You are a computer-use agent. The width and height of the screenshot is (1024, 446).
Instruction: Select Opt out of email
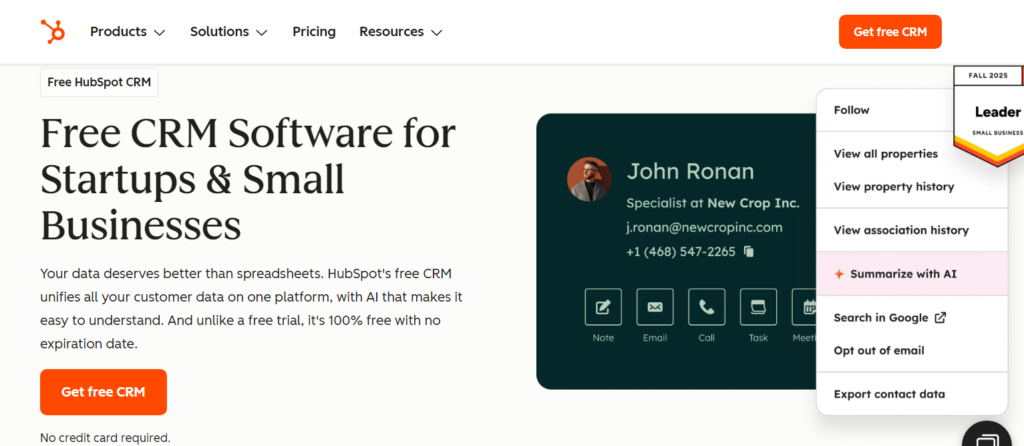(879, 351)
